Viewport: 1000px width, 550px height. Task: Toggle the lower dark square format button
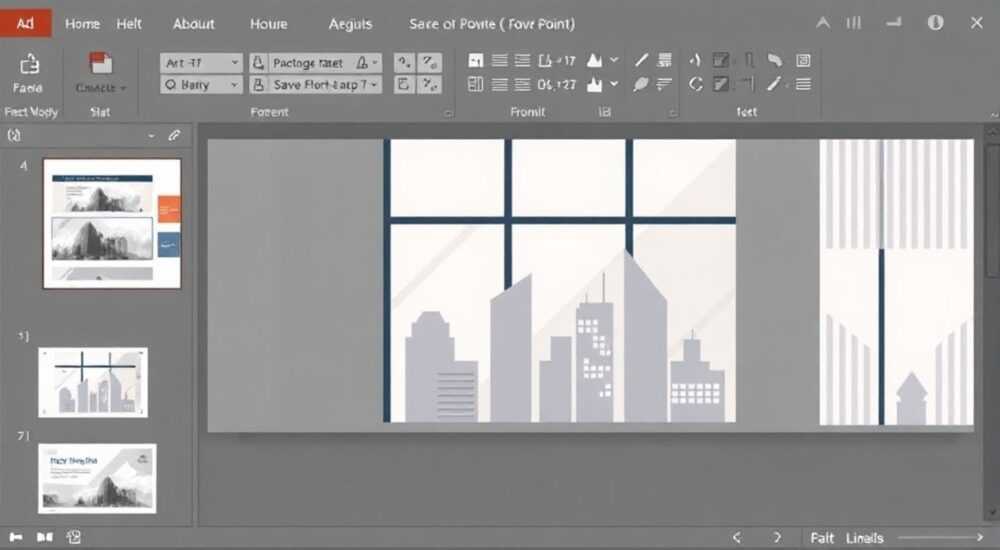(x=721, y=84)
